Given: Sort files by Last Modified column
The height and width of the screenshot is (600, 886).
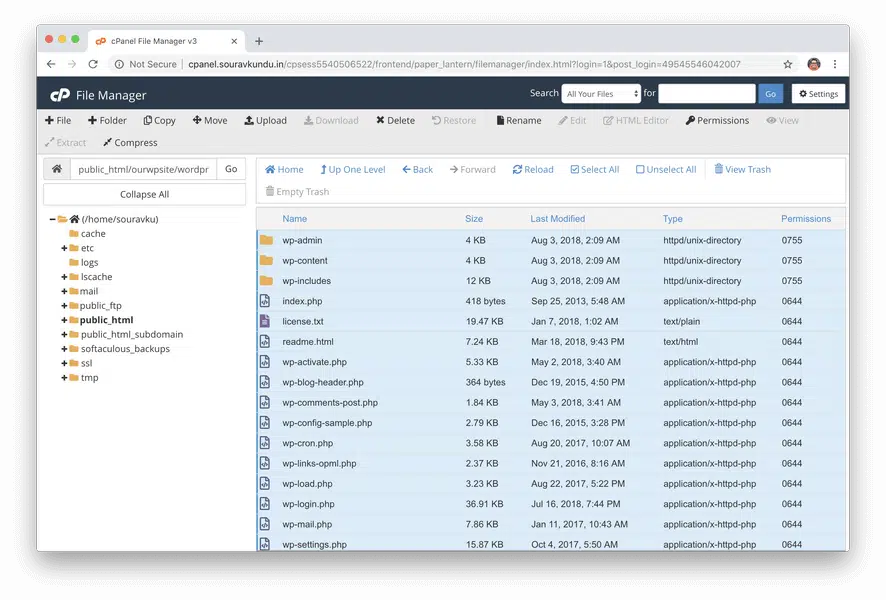Looking at the screenshot, I should point(557,219).
